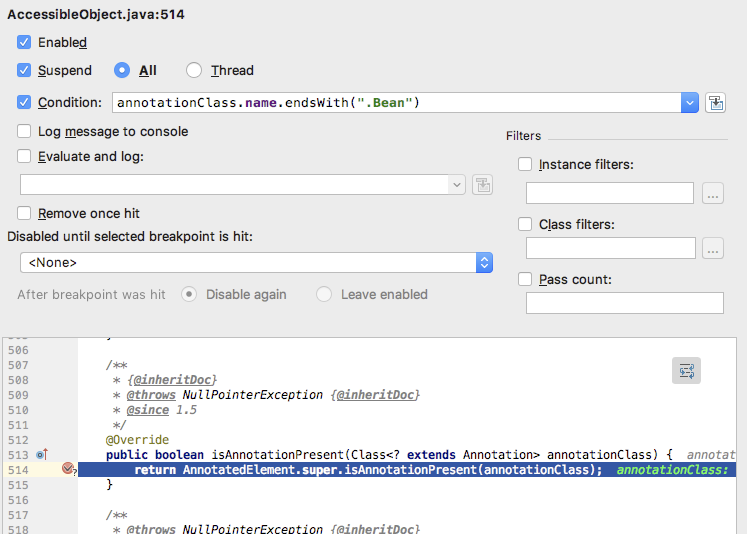The height and width of the screenshot is (534, 747).
Task: Click the line number 514 in the gutter
Action: click(18, 470)
